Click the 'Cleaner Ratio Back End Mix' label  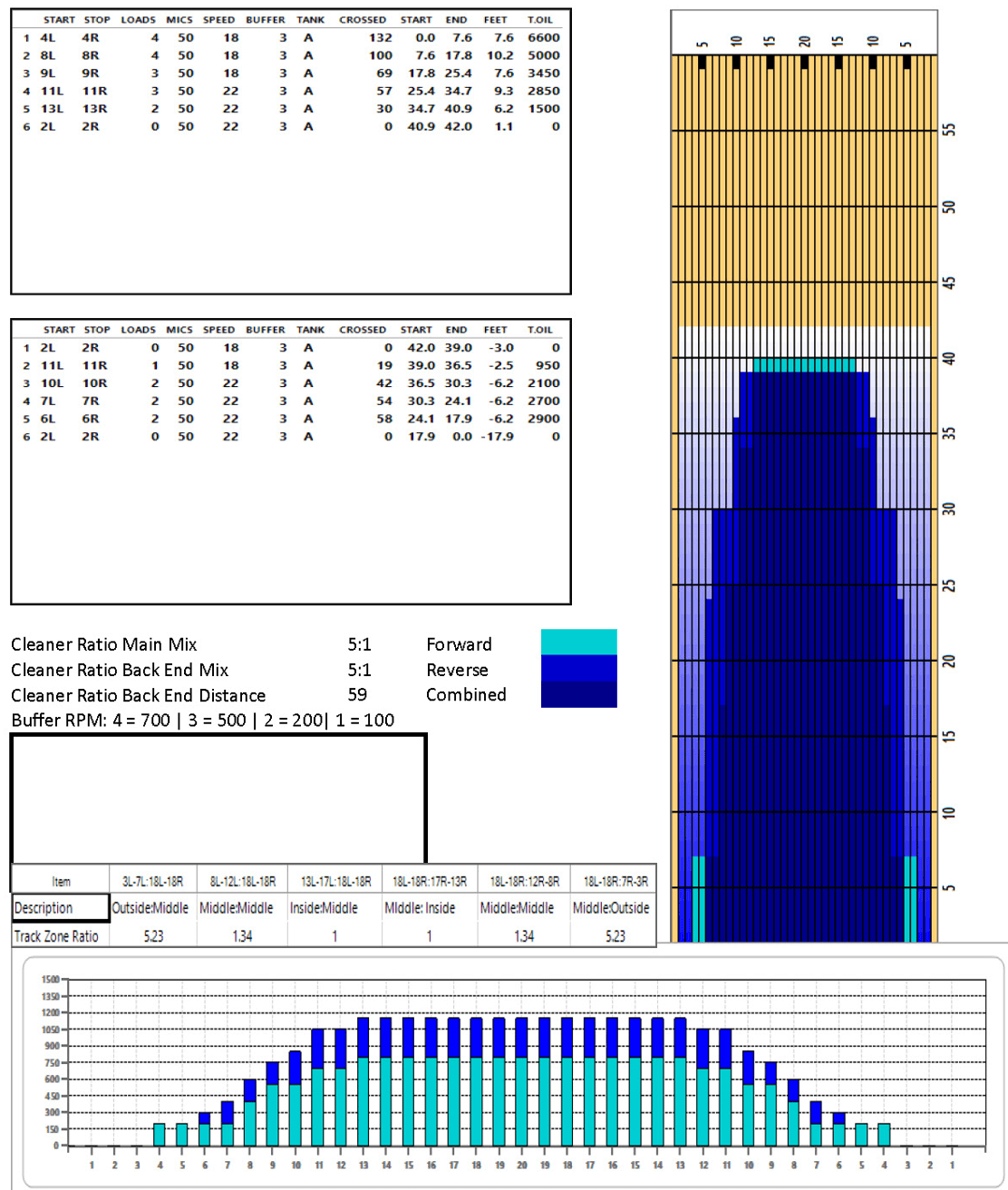(120, 670)
